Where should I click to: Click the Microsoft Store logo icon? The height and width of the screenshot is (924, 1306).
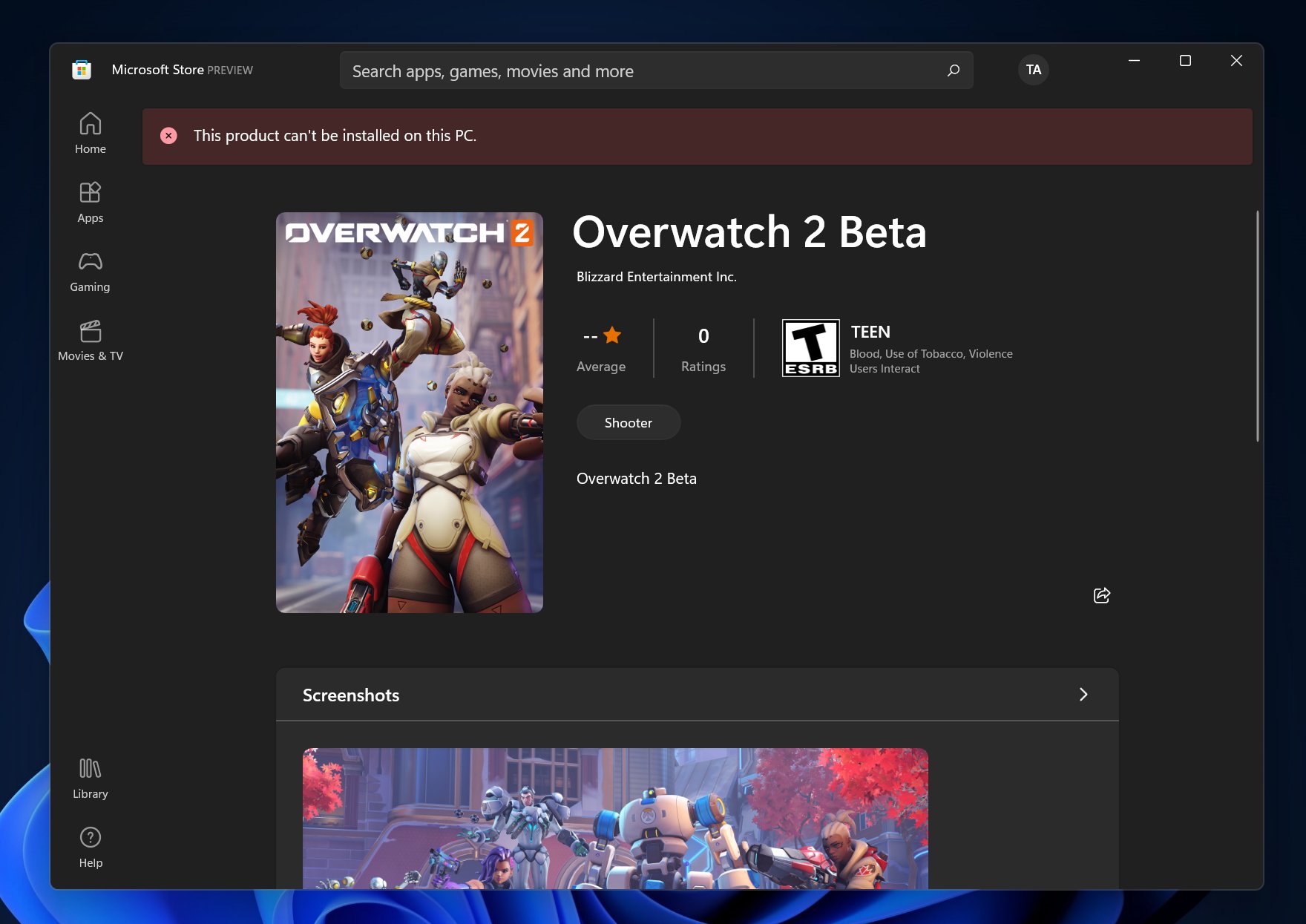pos(82,70)
